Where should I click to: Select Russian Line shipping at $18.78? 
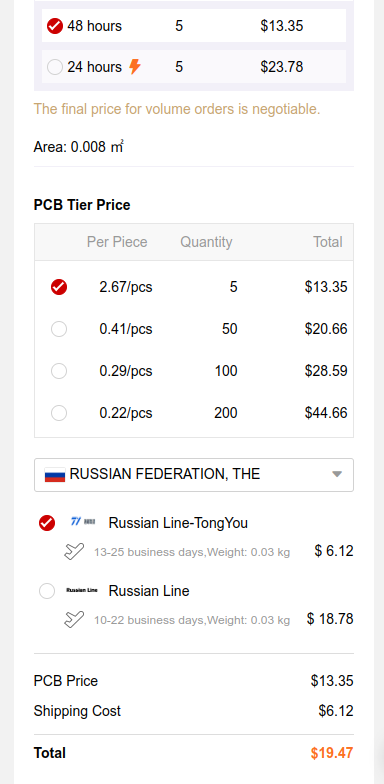click(x=47, y=591)
